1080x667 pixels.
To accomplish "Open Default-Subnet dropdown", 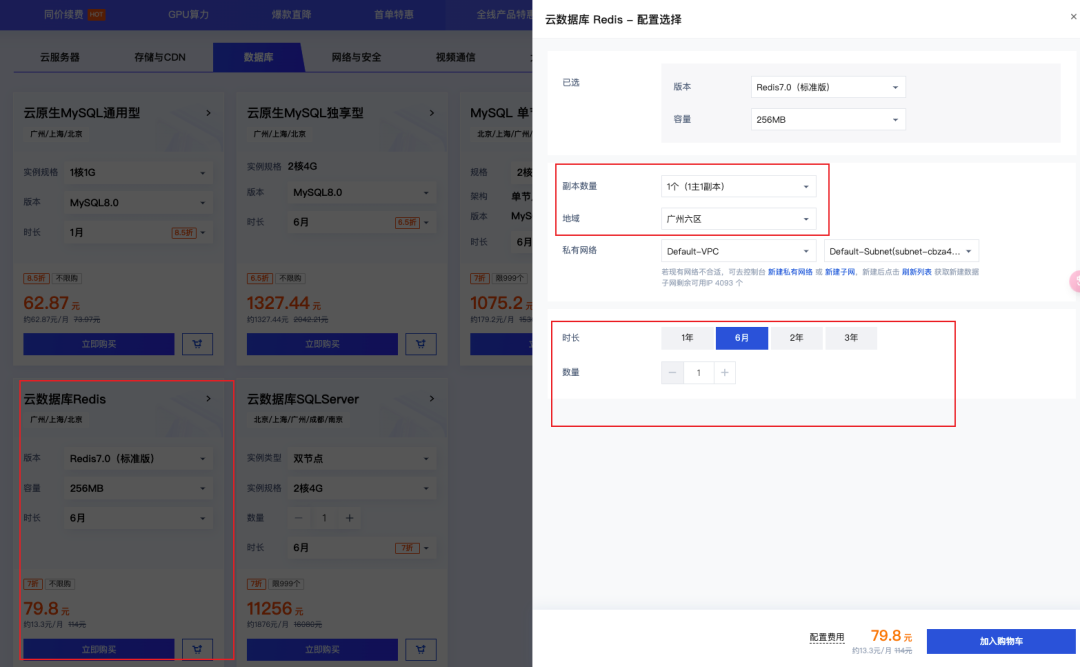I will coord(901,251).
